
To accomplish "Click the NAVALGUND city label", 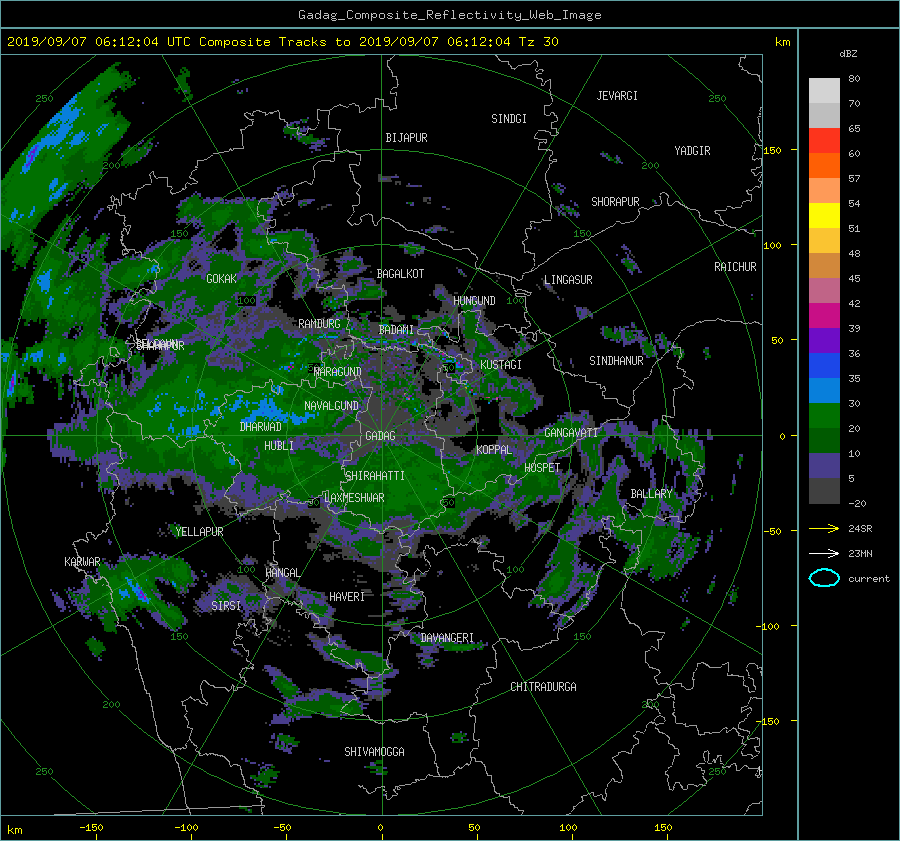I will [x=331, y=406].
